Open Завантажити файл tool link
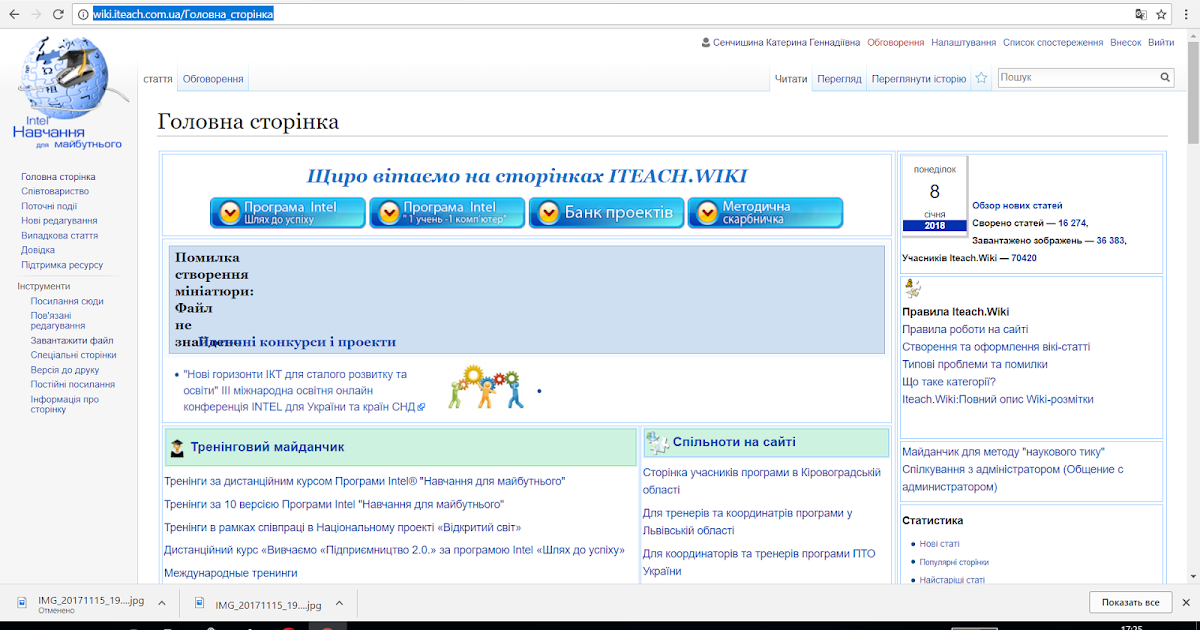Screen dimensions: 1200x630 pyautogui.click(x=72, y=340)
